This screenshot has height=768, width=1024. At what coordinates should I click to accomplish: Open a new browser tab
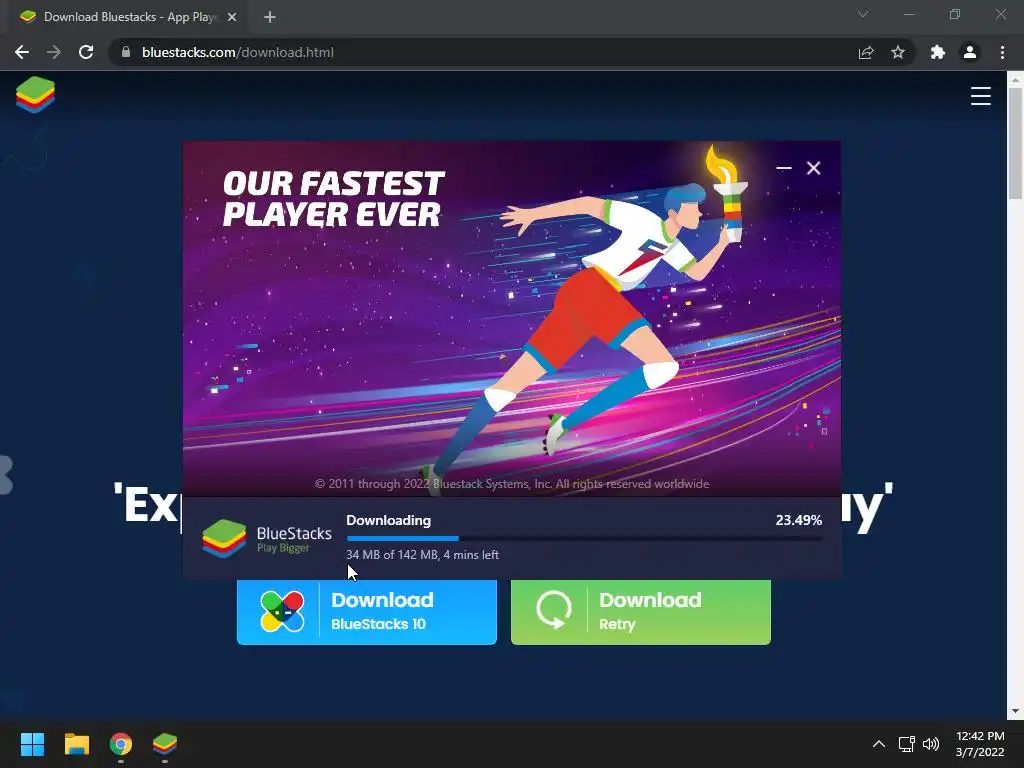point(270,17)
